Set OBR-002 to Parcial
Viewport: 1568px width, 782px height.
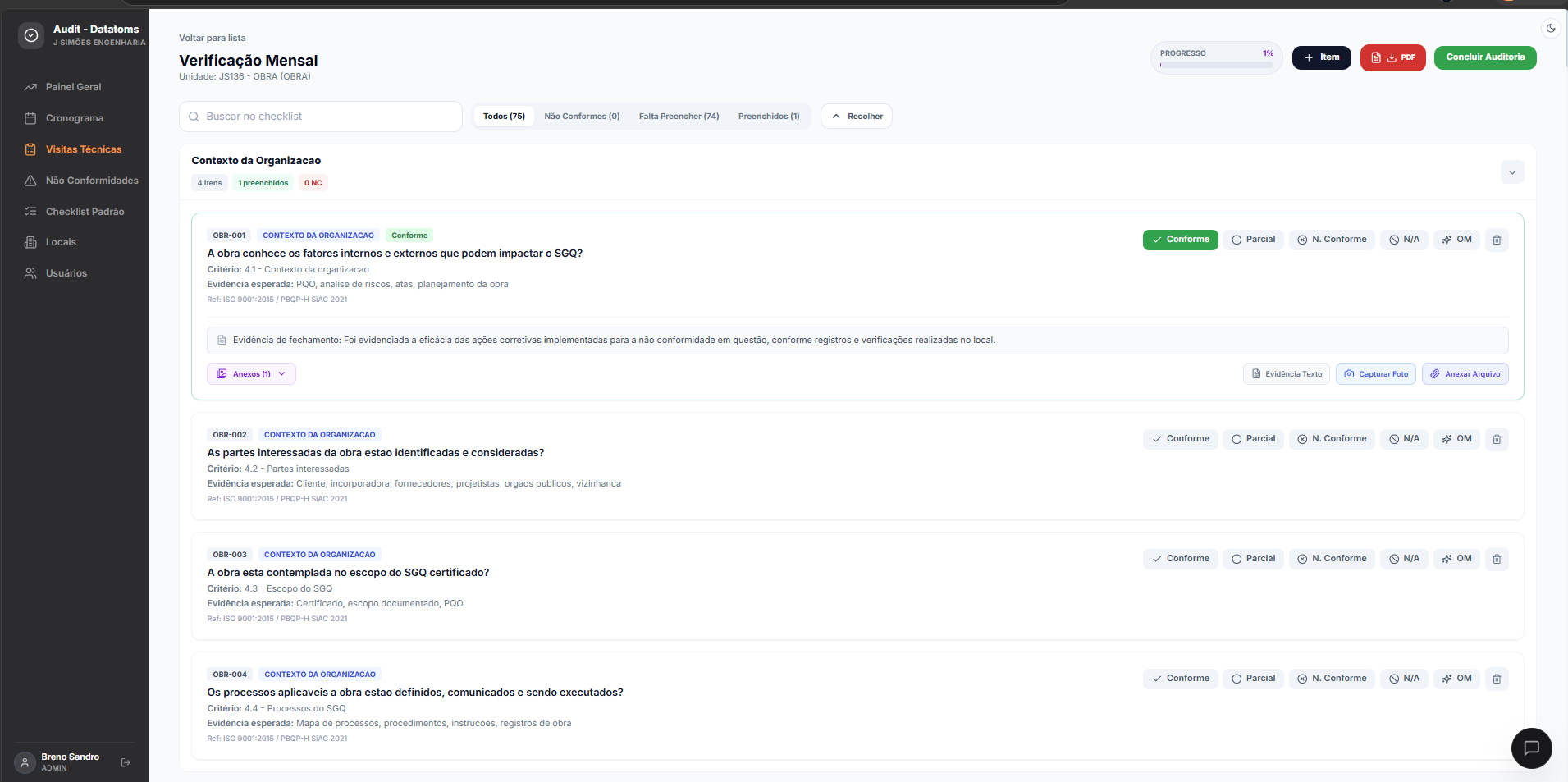pyautogui.click(x=1253, y=439)
